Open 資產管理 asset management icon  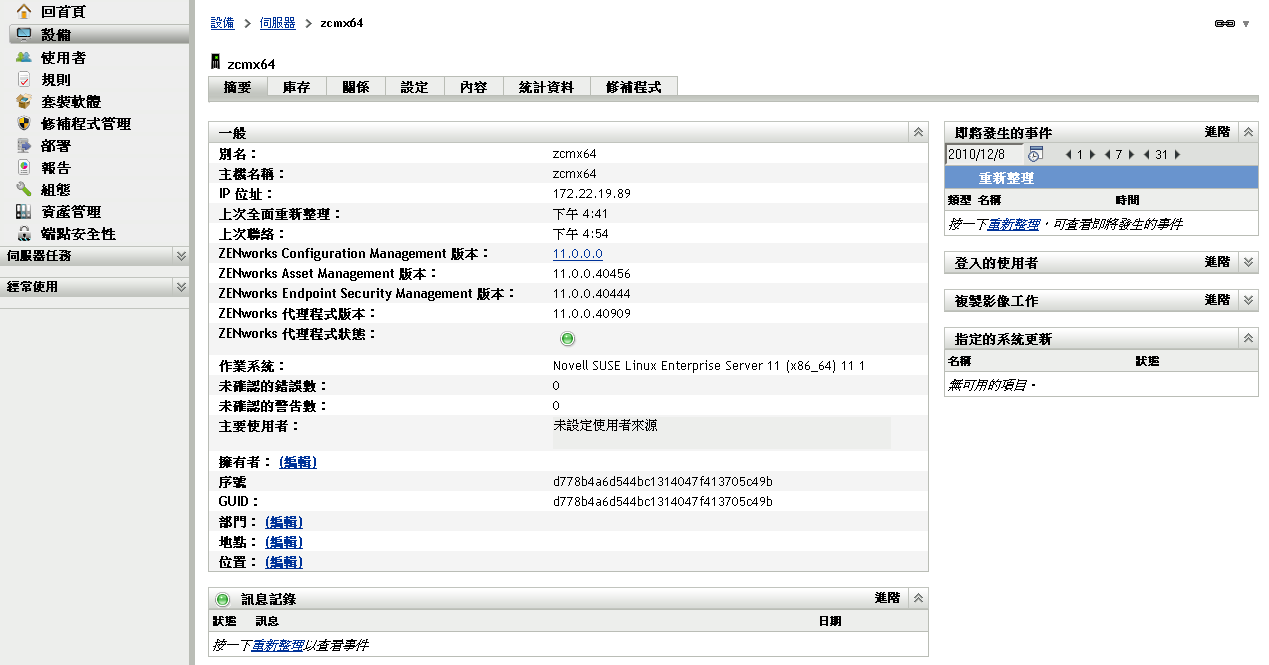tap(24, 212)
